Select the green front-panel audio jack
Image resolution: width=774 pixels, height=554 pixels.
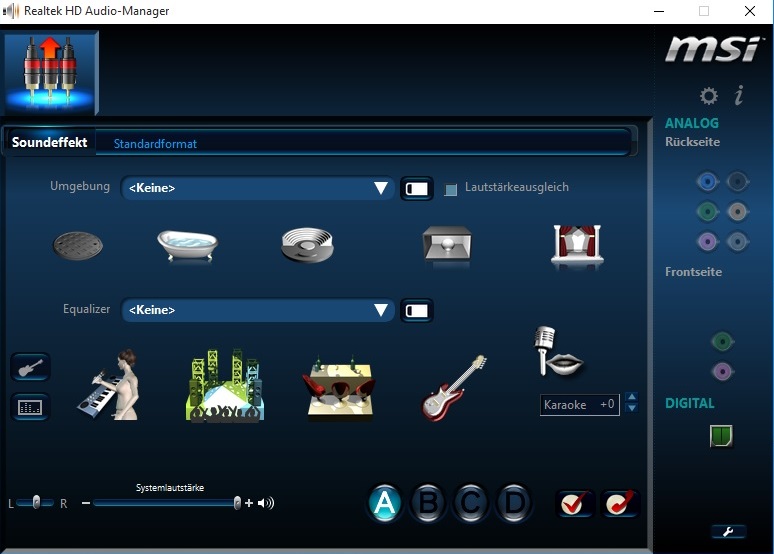[722, 342]
